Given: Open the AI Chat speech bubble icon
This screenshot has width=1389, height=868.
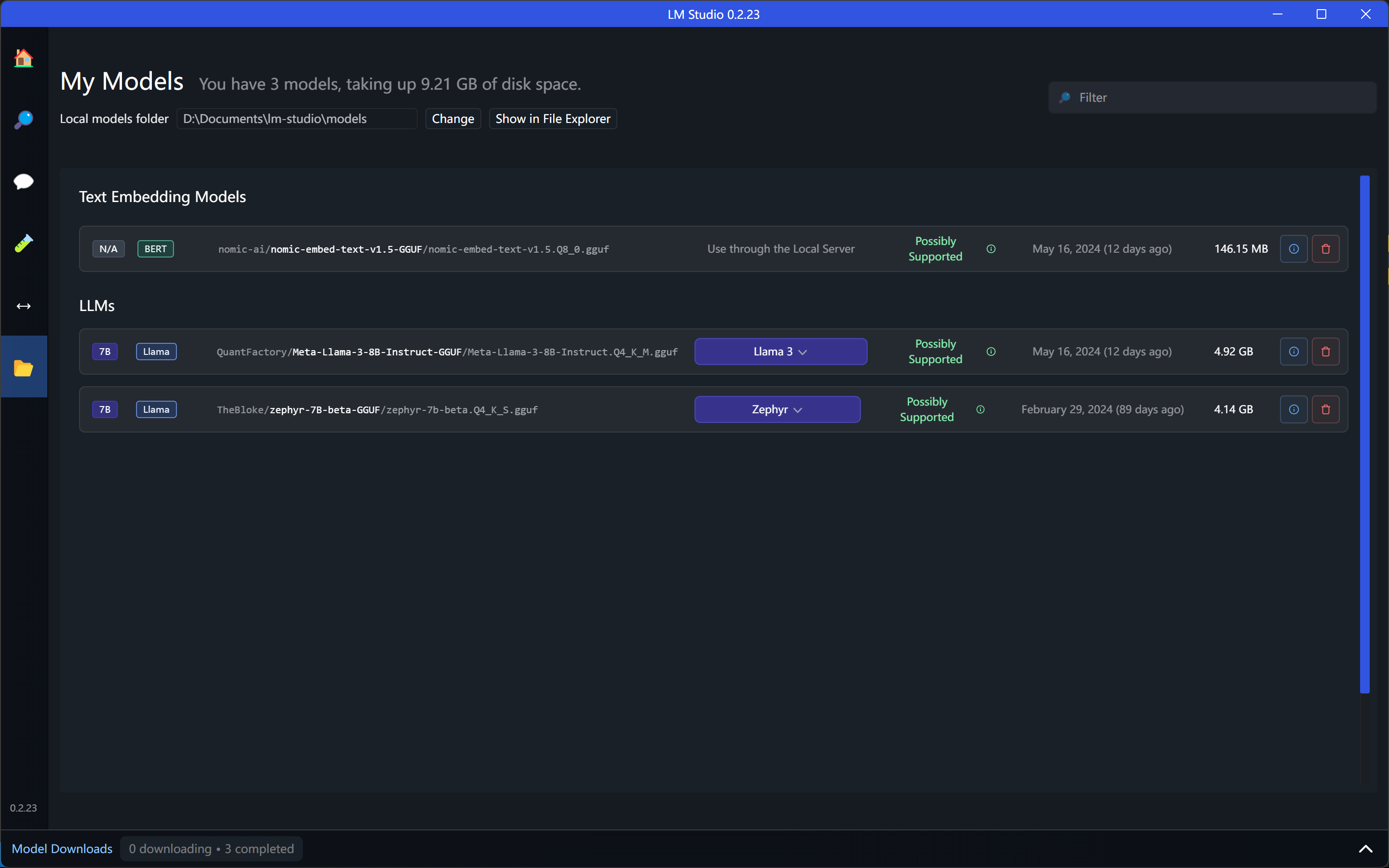Looking at the screenshot, I should pyautogui.click(x=24, y=181).
